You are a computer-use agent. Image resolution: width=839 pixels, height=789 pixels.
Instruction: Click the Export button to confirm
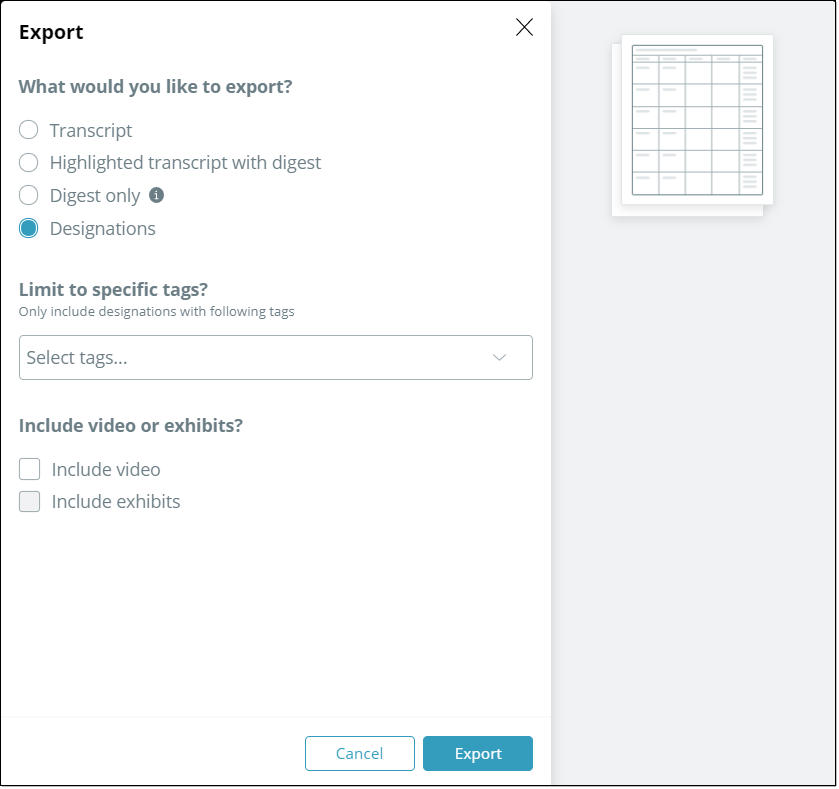coord(477,753)
